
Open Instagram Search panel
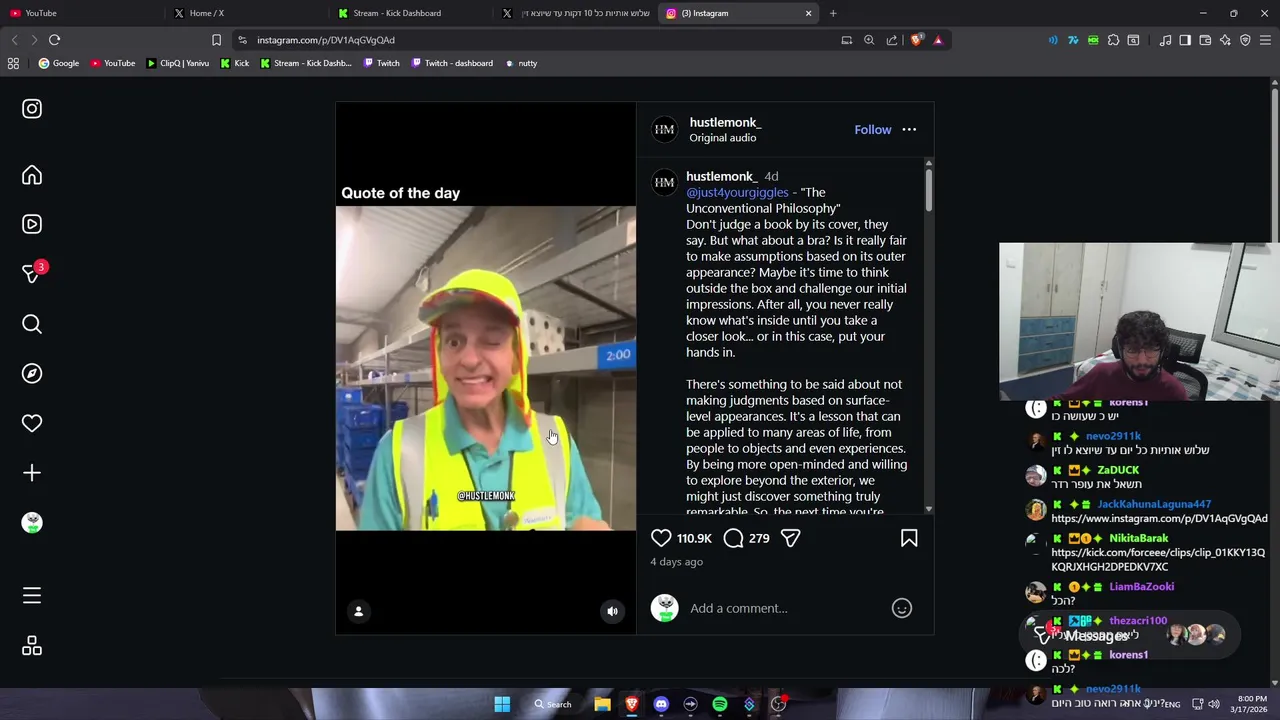pos(32,324)
